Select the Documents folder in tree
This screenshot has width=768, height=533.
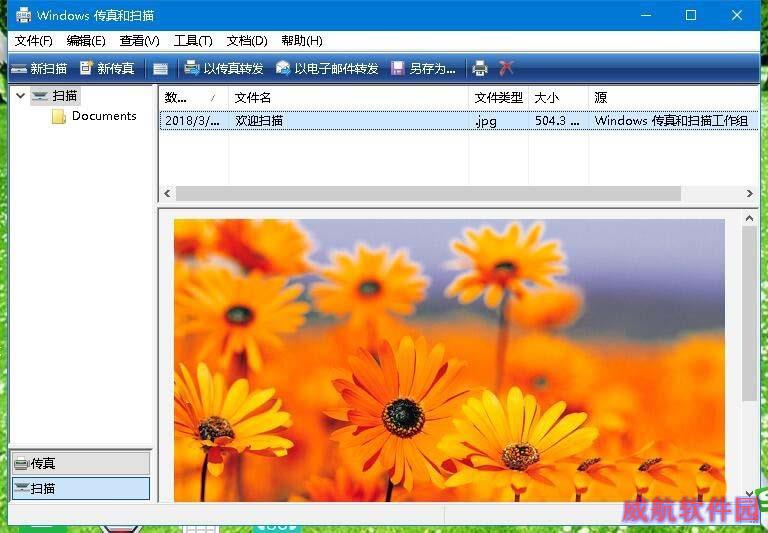94,116
